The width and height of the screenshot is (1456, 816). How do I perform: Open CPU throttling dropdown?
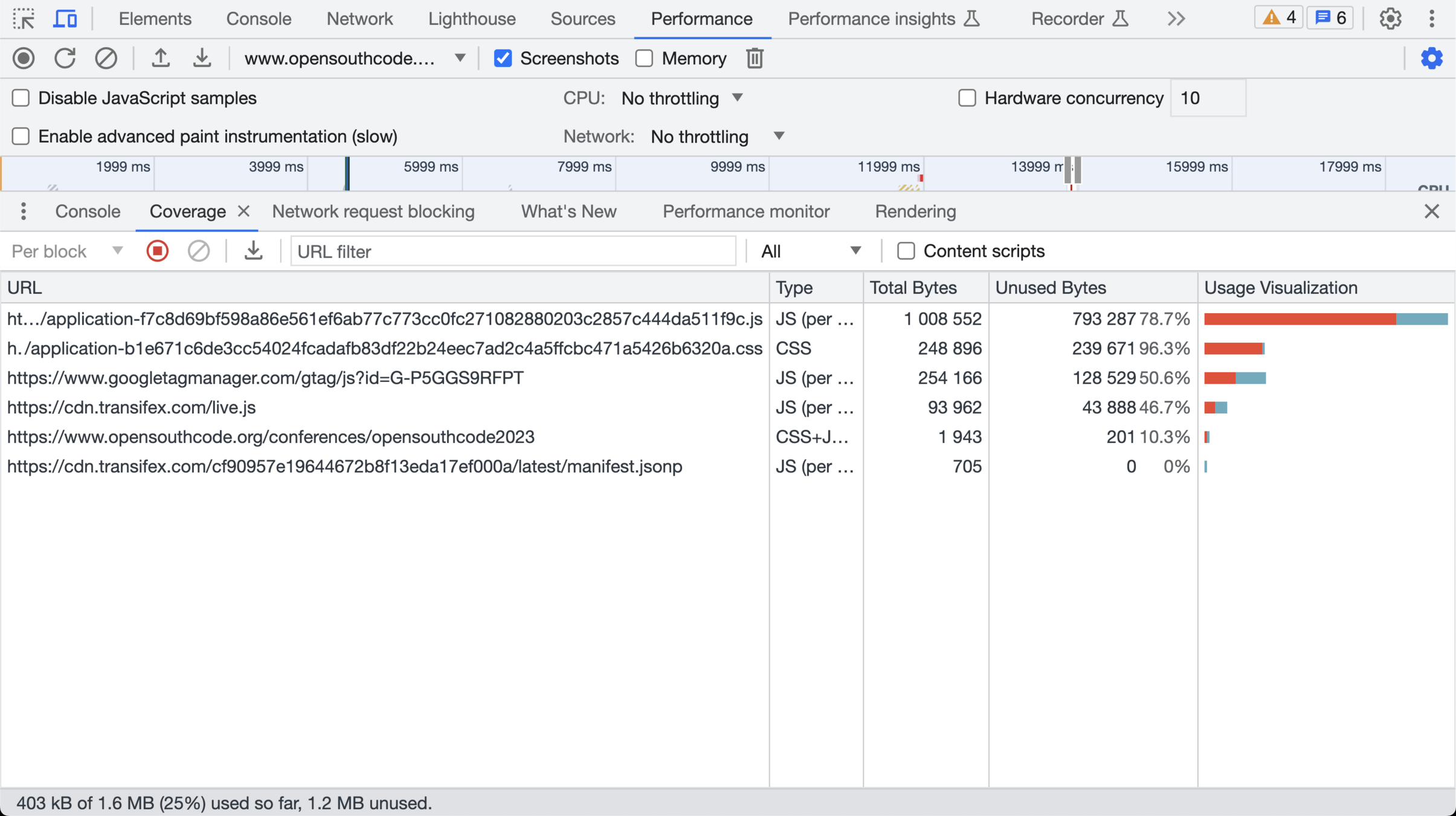tap(682, 98)
